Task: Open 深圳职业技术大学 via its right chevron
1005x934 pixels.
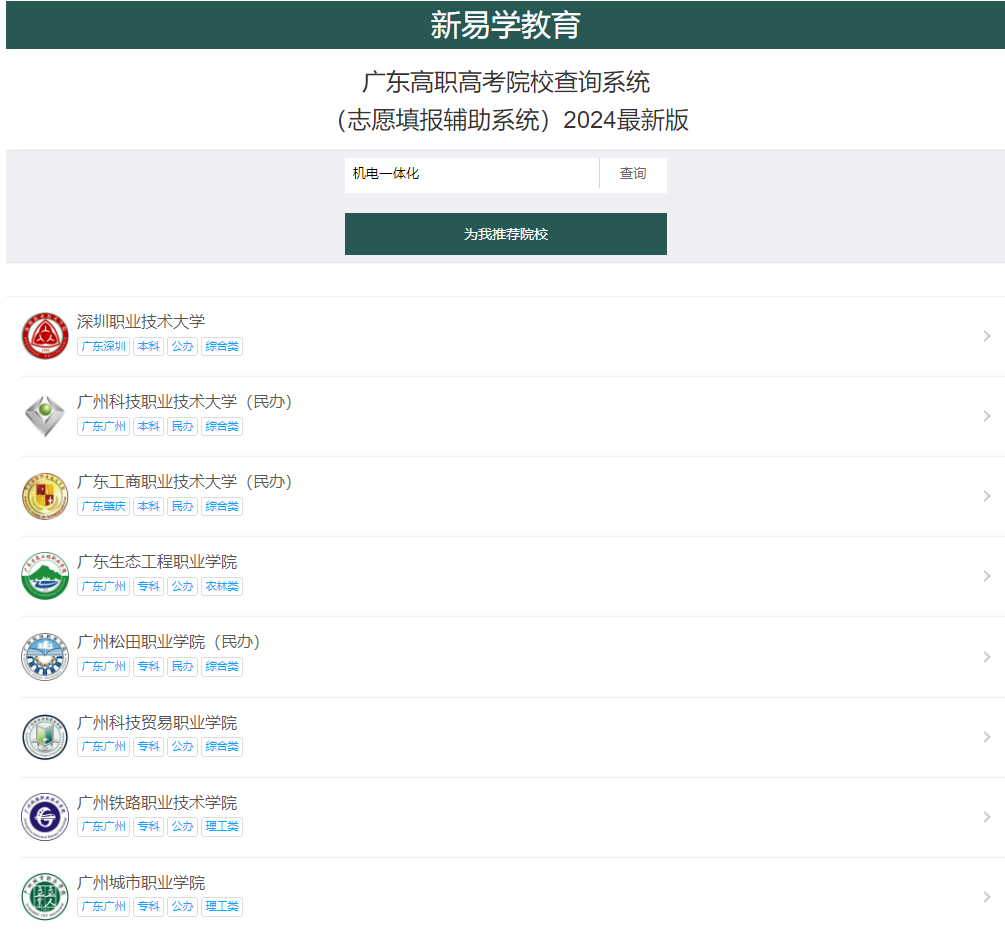Action: [x=987, y=336]
